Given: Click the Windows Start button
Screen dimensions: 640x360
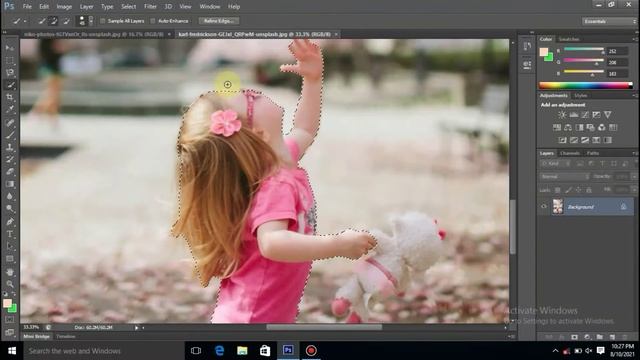Looking at the screenshot, I should point(11,351).
